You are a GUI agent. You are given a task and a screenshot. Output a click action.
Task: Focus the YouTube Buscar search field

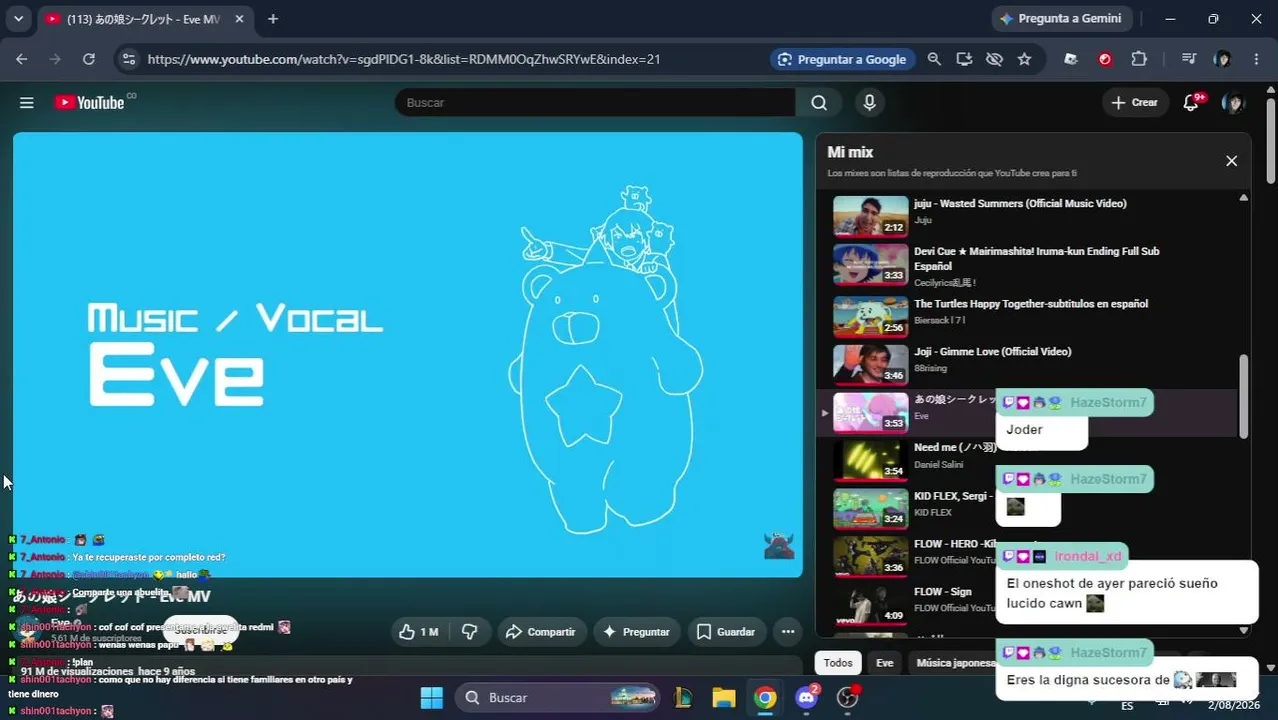(x=595, y=102)
